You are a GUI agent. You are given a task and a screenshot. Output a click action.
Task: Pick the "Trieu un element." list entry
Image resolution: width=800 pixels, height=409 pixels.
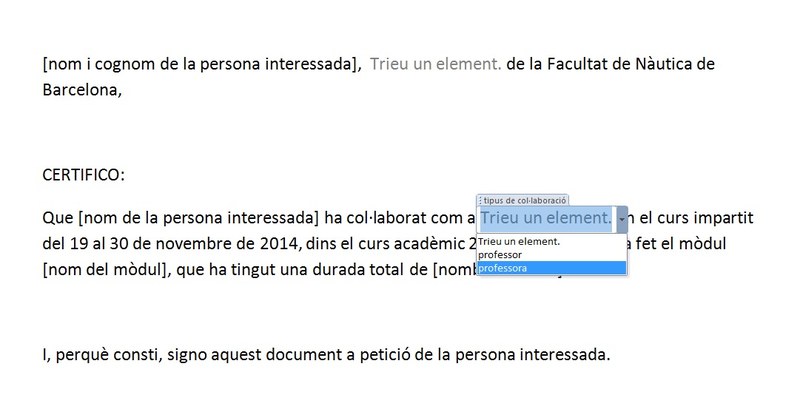point(552,242)
